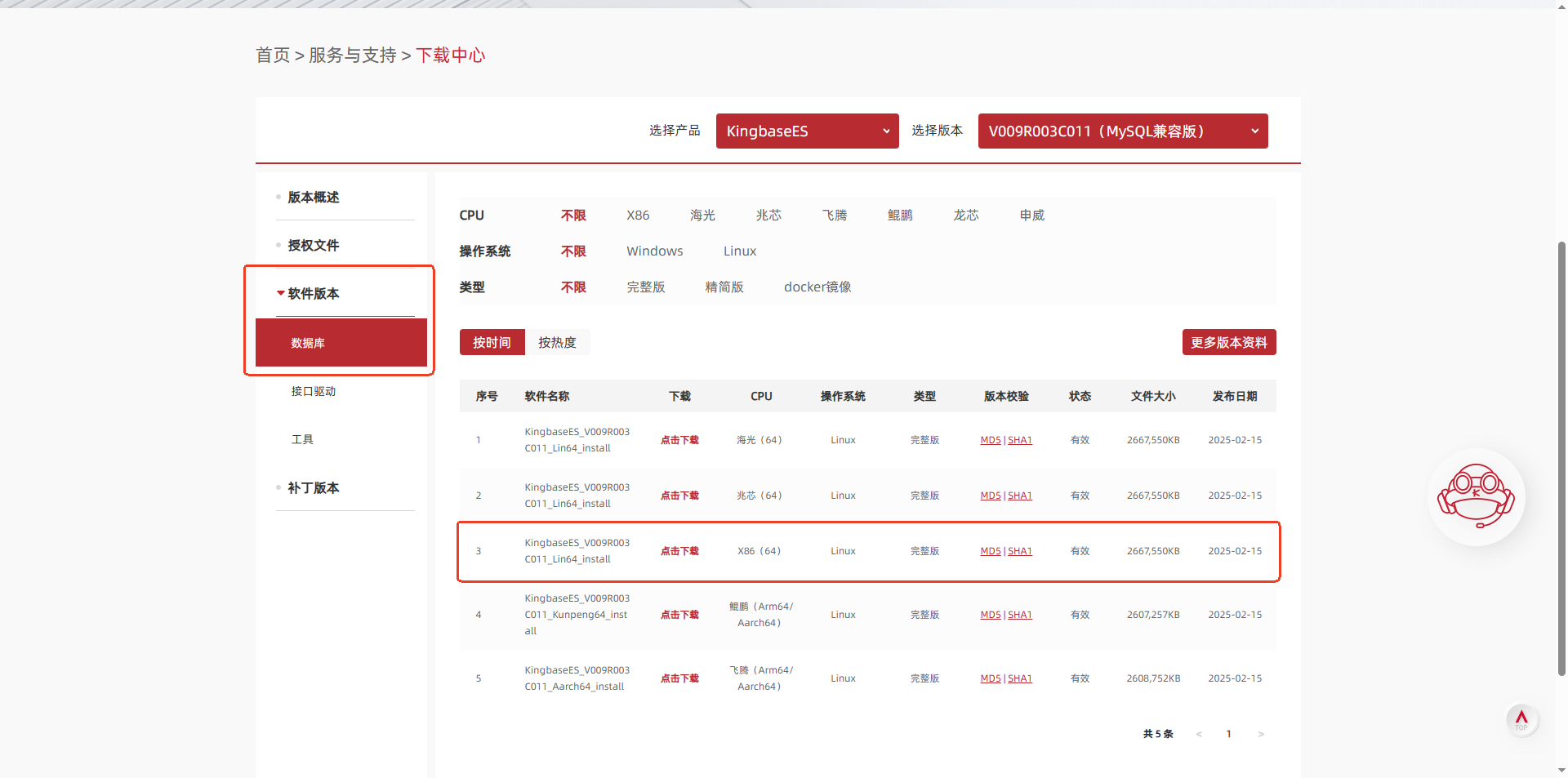Select 工具 sidebar item
Screen dimensions: 1568x778
(302, 439)
